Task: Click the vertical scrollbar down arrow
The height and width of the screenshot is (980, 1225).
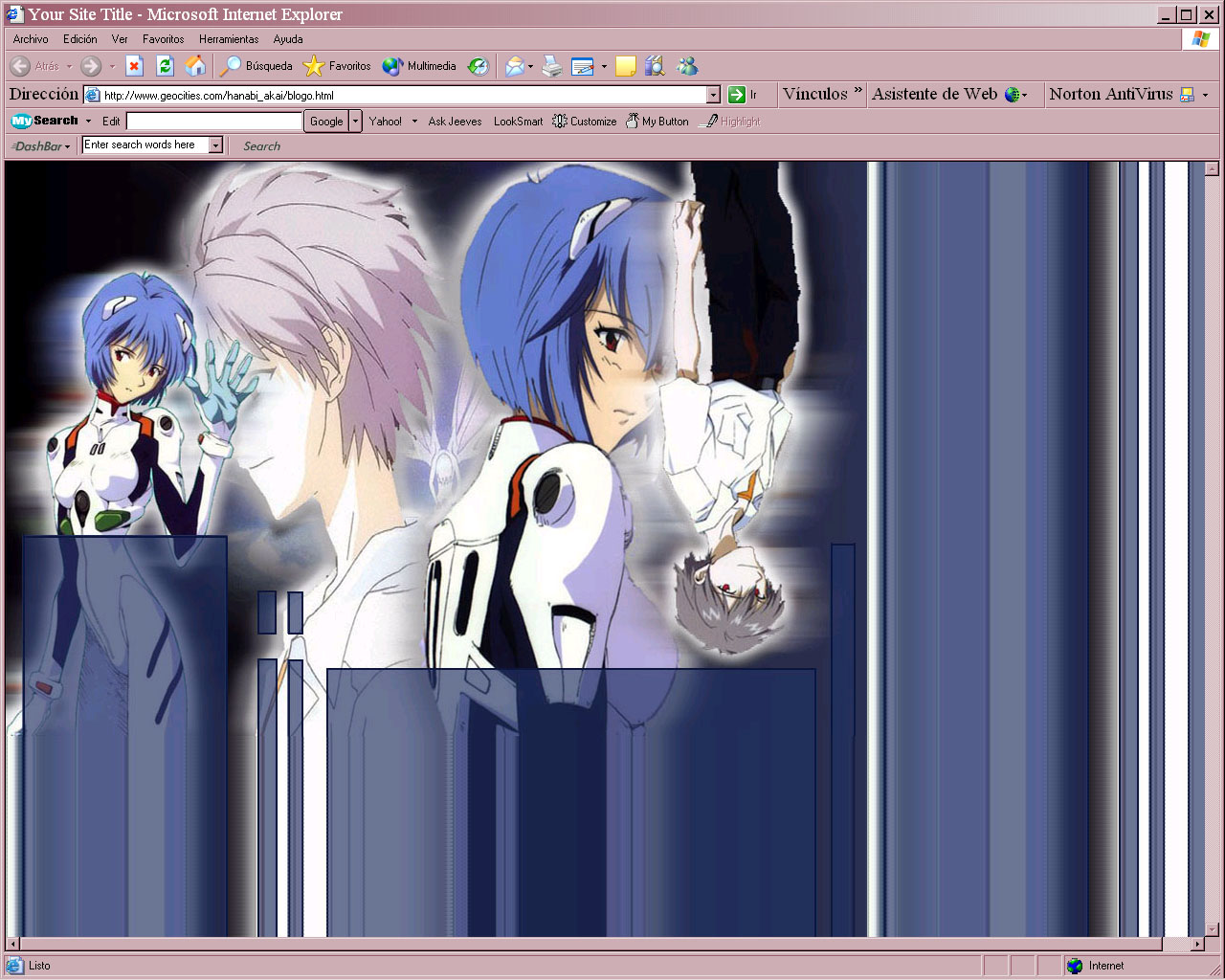Action: 1211,929
